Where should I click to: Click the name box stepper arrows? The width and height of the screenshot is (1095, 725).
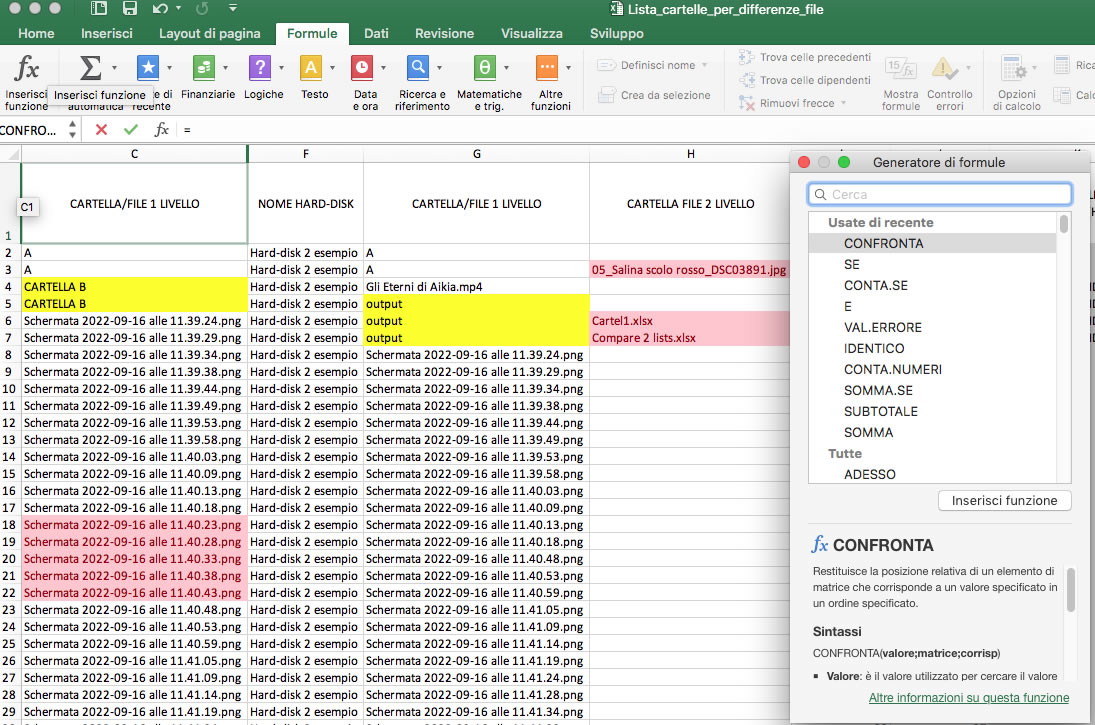[x=72, y=129]
